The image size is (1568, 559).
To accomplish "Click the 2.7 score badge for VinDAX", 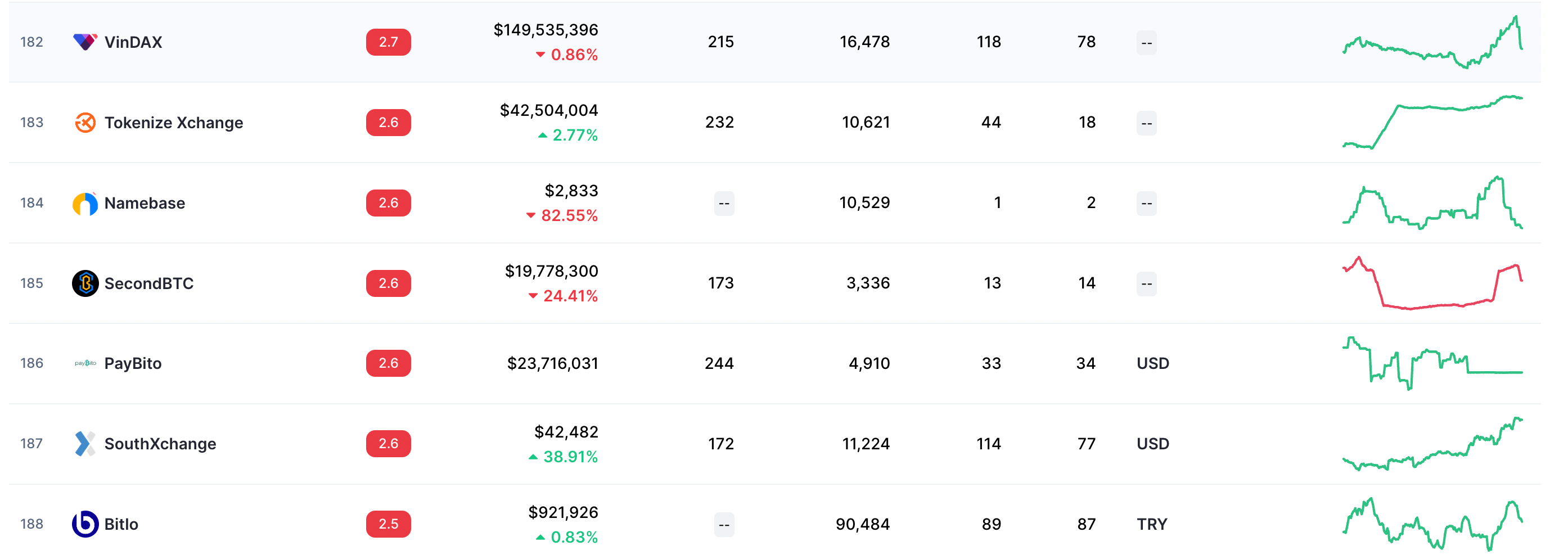I will tap(389, 42).
